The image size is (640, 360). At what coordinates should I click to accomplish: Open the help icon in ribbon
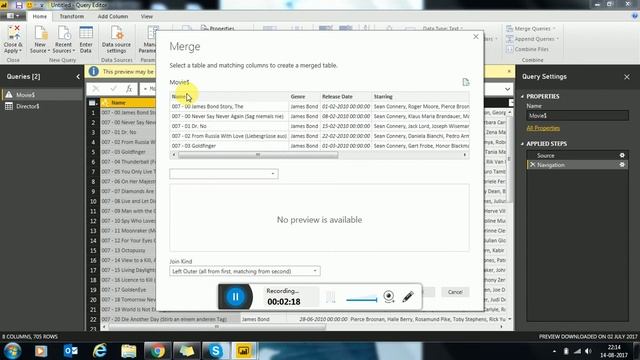[x=635, y=16]
